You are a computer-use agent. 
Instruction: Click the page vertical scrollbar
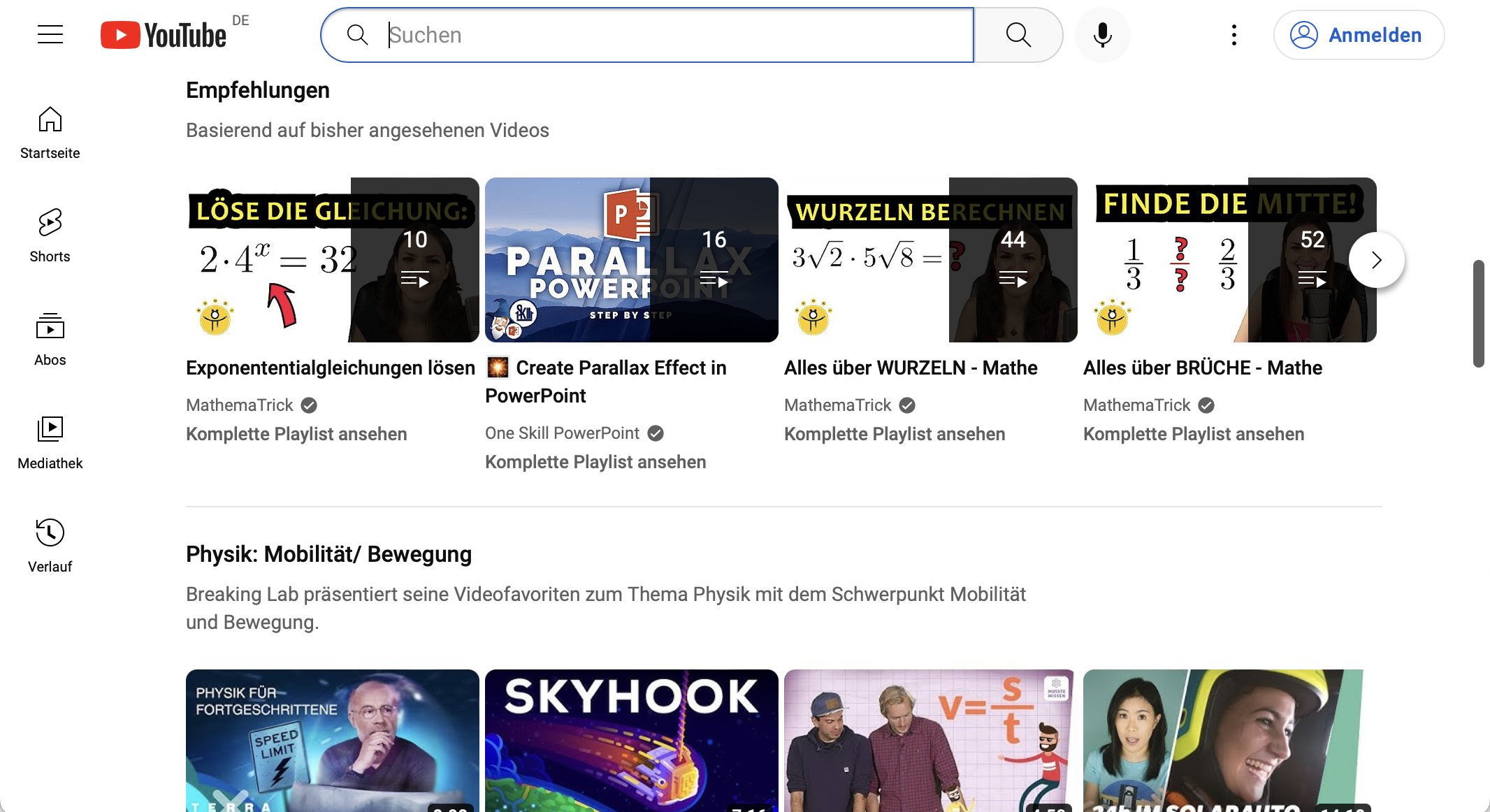pyautogui.click(x=1478, y=314)
